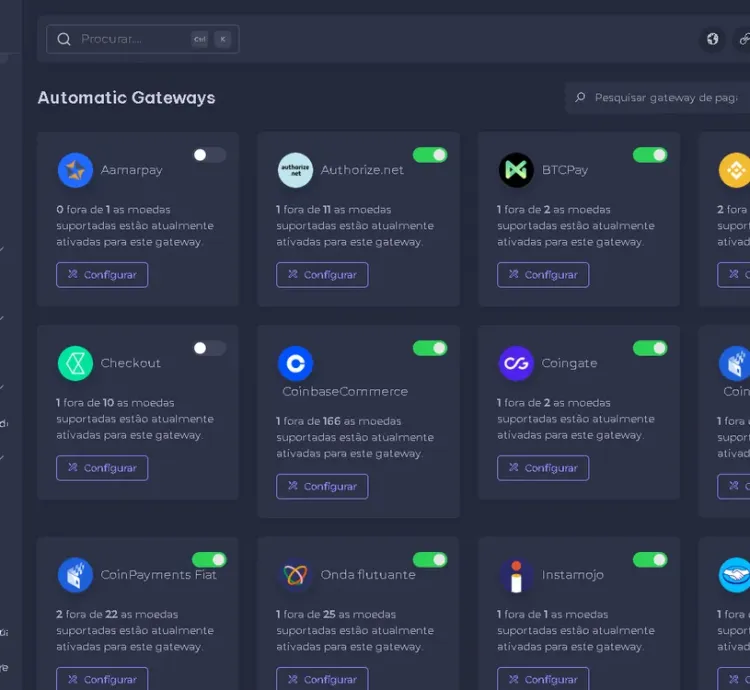Switch off the Onda flutuante gateway
Viewport: 750px width, 690px height.
pyautogui.click(x=430, y=560)
